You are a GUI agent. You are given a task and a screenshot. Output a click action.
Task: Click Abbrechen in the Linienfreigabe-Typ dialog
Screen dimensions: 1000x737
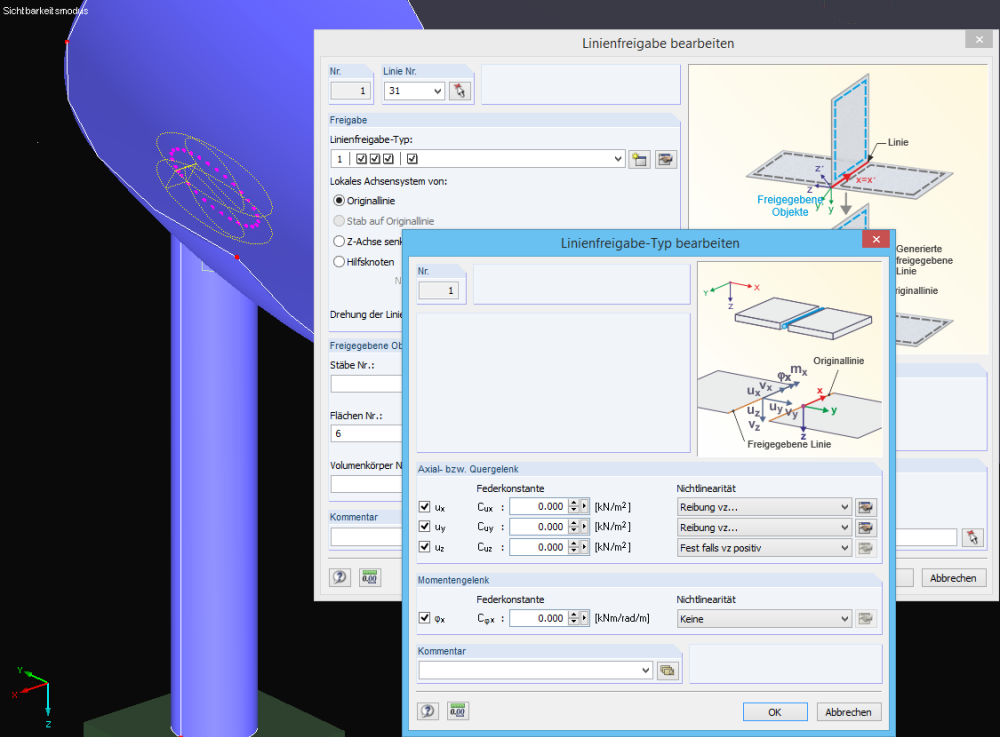tap(848, 712)
